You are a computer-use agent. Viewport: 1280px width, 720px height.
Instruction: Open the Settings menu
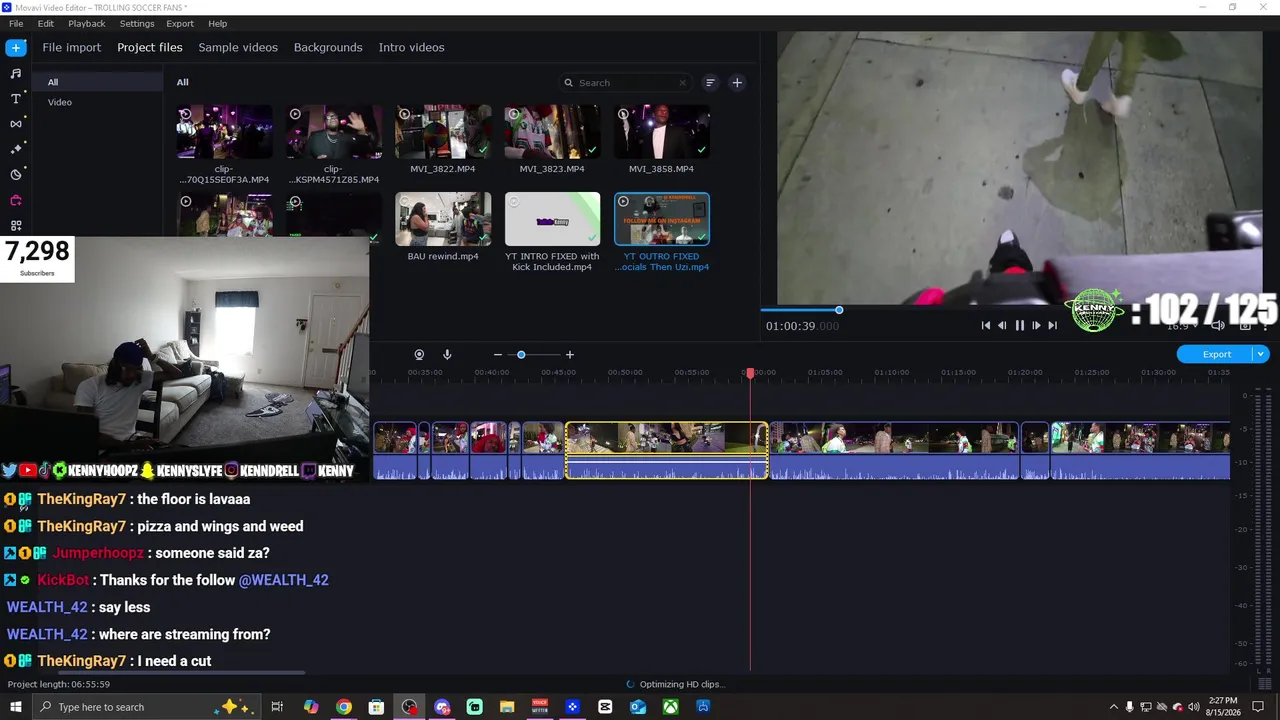137,23
